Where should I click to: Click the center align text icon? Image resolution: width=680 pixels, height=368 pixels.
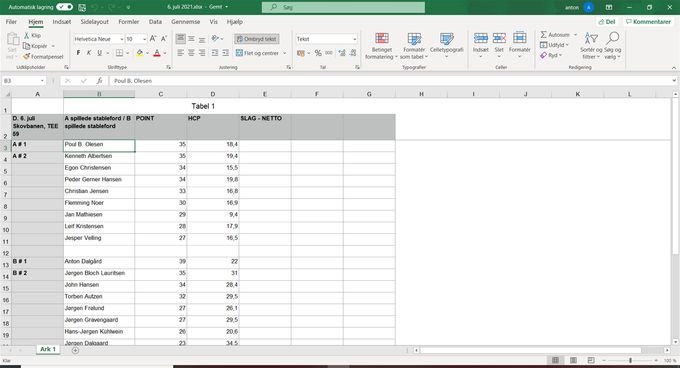point(191,53)
